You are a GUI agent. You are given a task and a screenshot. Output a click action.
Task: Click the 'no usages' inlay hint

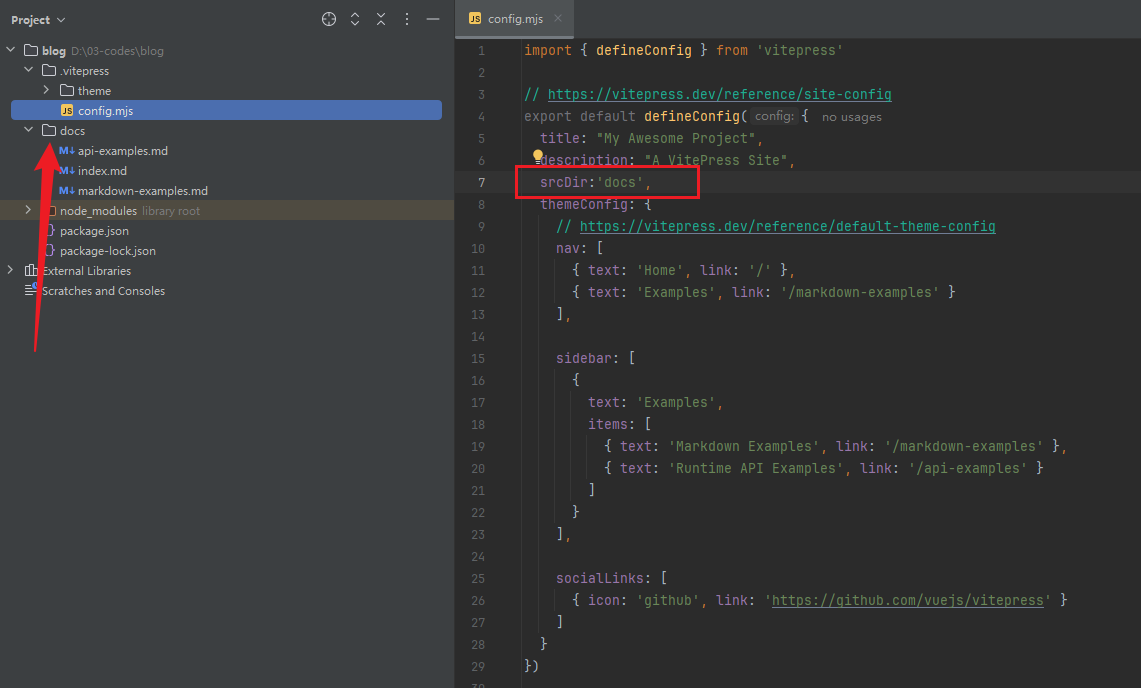point(851,116)
